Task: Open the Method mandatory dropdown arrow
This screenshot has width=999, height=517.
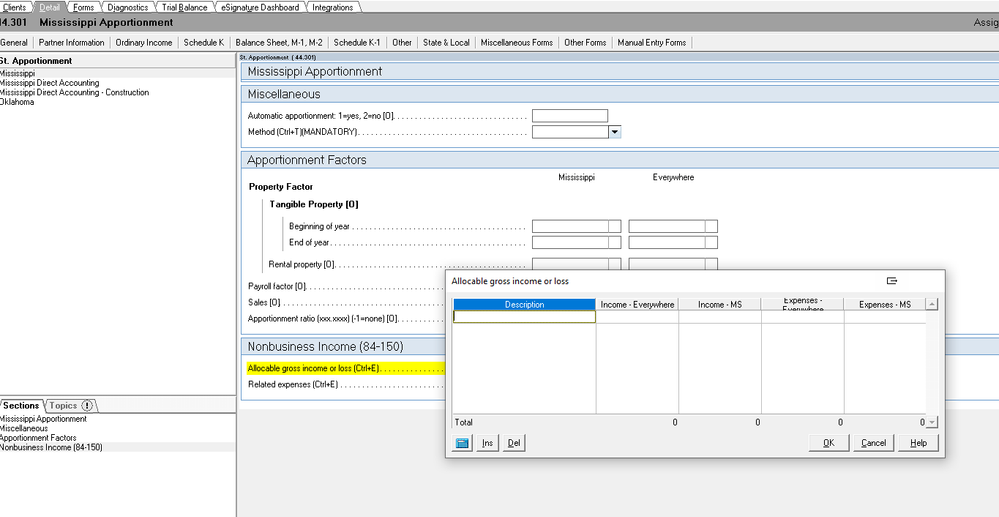Action: point(615,132)
